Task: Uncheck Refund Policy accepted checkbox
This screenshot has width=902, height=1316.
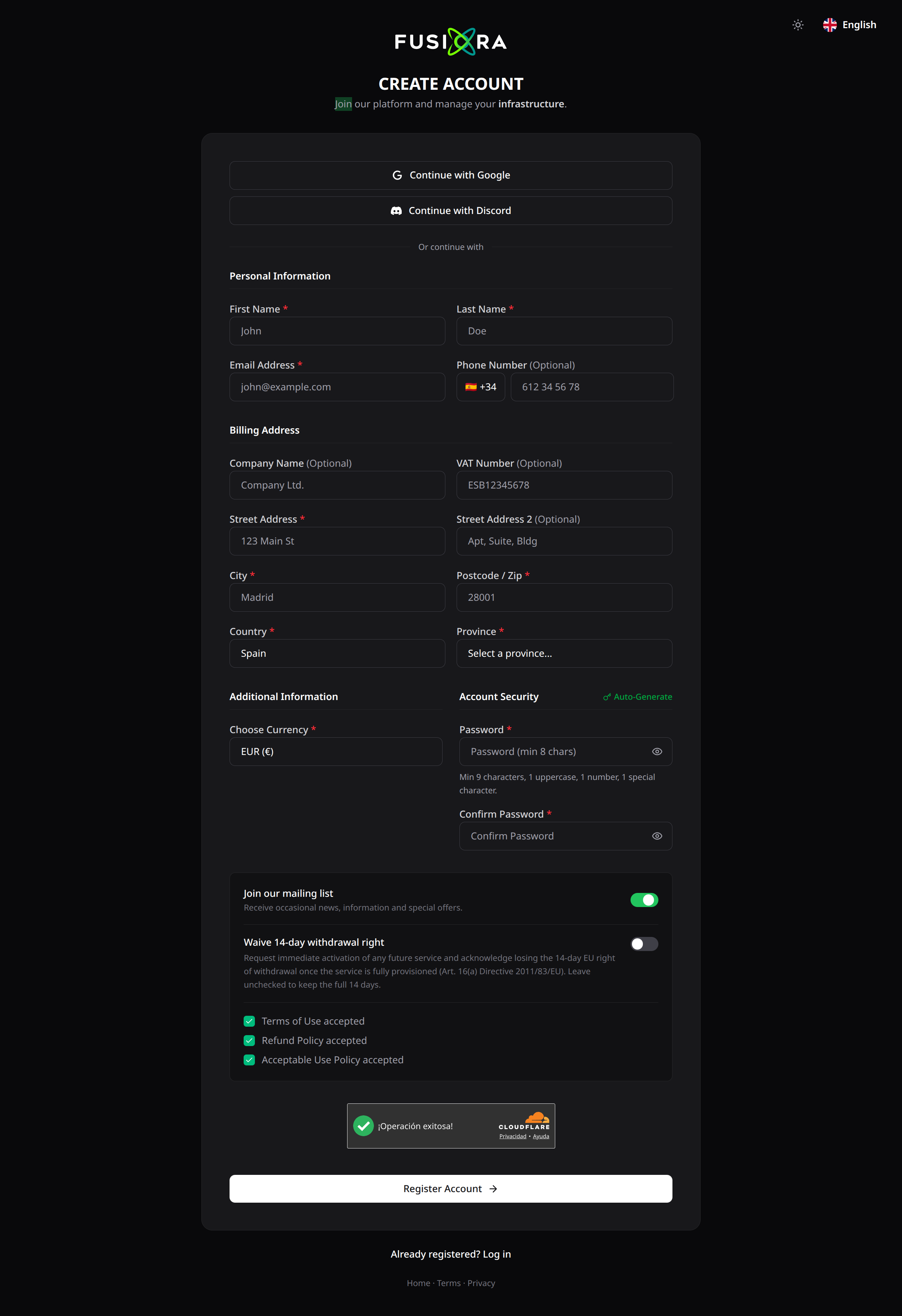Action: 249,1040
